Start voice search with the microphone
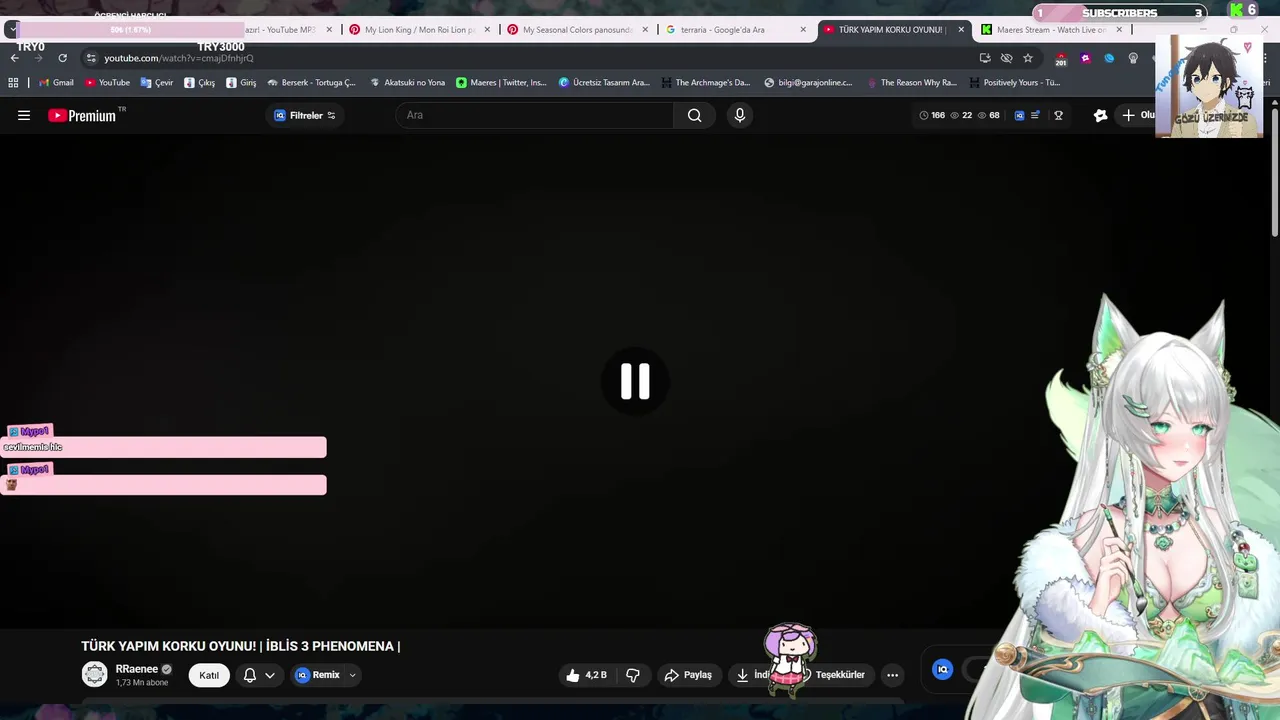 click(x=740, y=115)
